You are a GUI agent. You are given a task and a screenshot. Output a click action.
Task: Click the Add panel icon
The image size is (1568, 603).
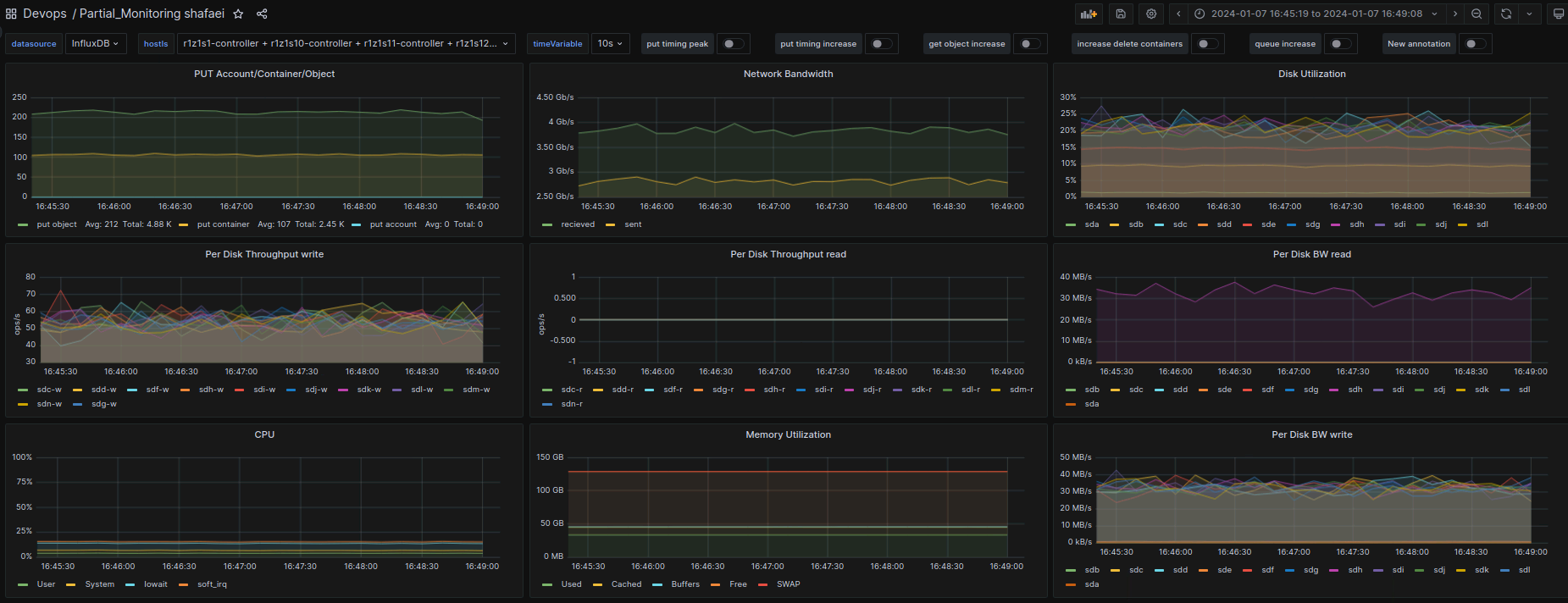pyautogui.click(x=1089, y=14)
